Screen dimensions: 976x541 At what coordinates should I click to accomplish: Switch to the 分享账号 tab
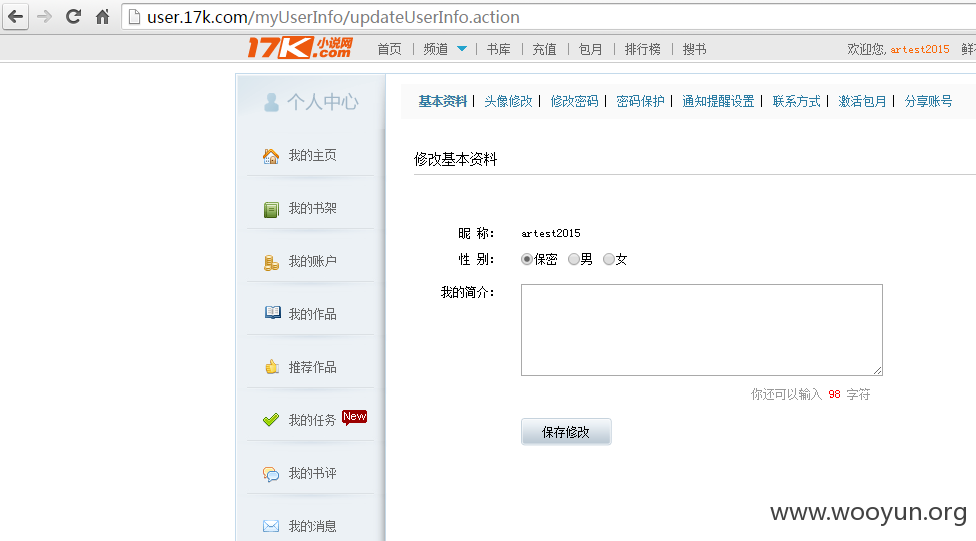point(929,101)
